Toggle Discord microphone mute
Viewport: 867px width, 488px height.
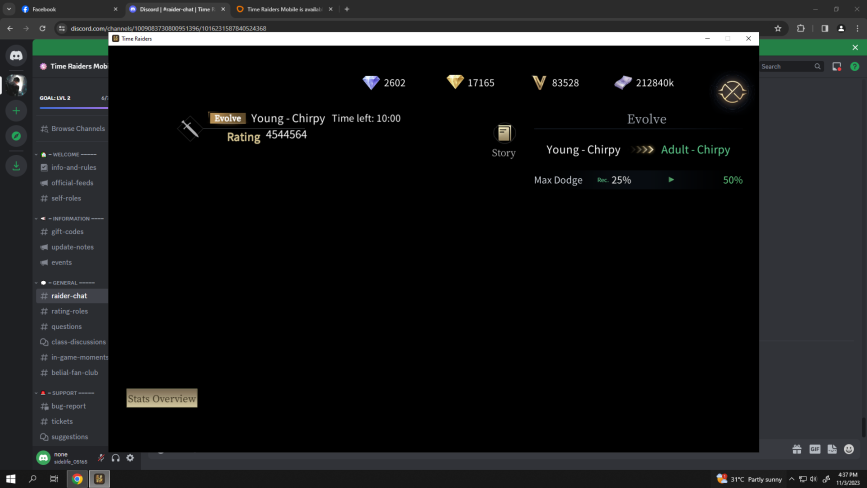click(x=101, y=458)
